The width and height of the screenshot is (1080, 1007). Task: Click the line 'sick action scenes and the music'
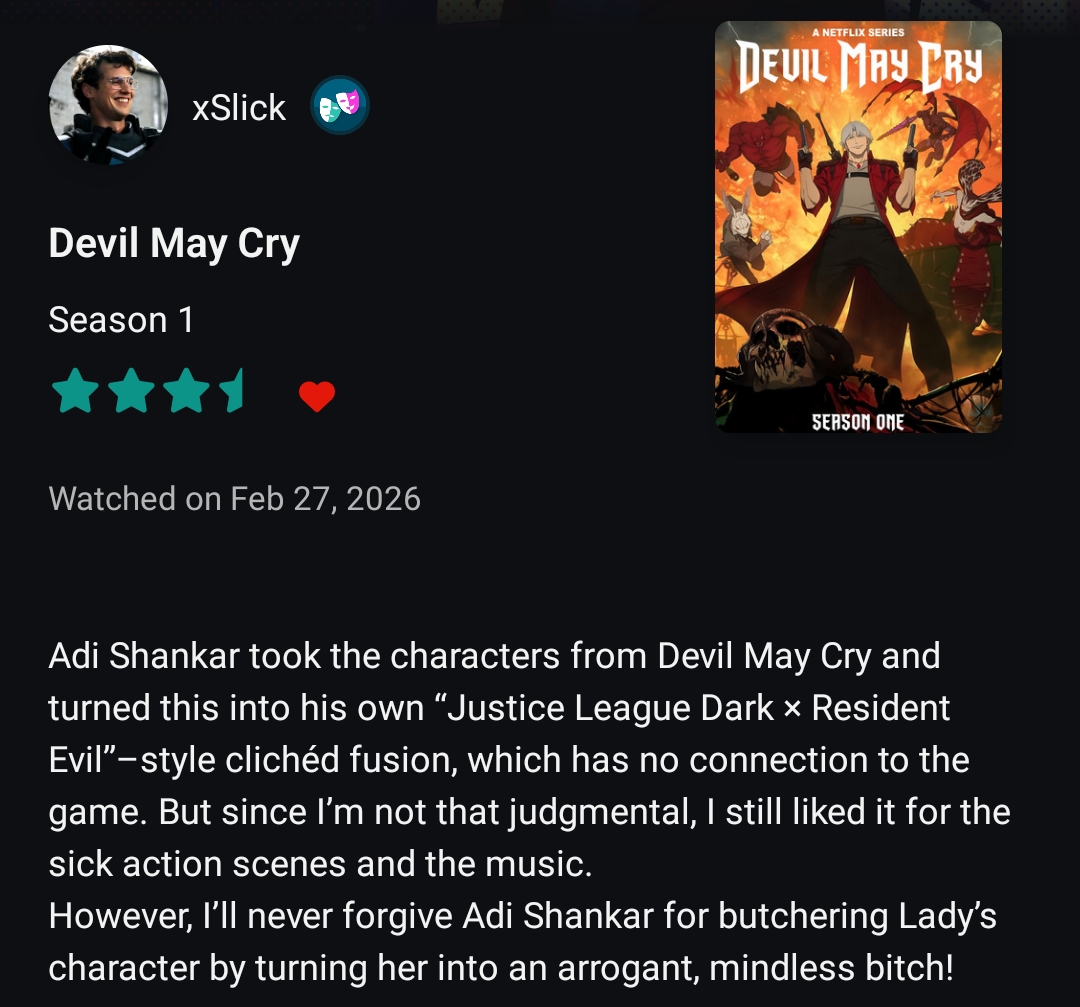pos(320,864)
